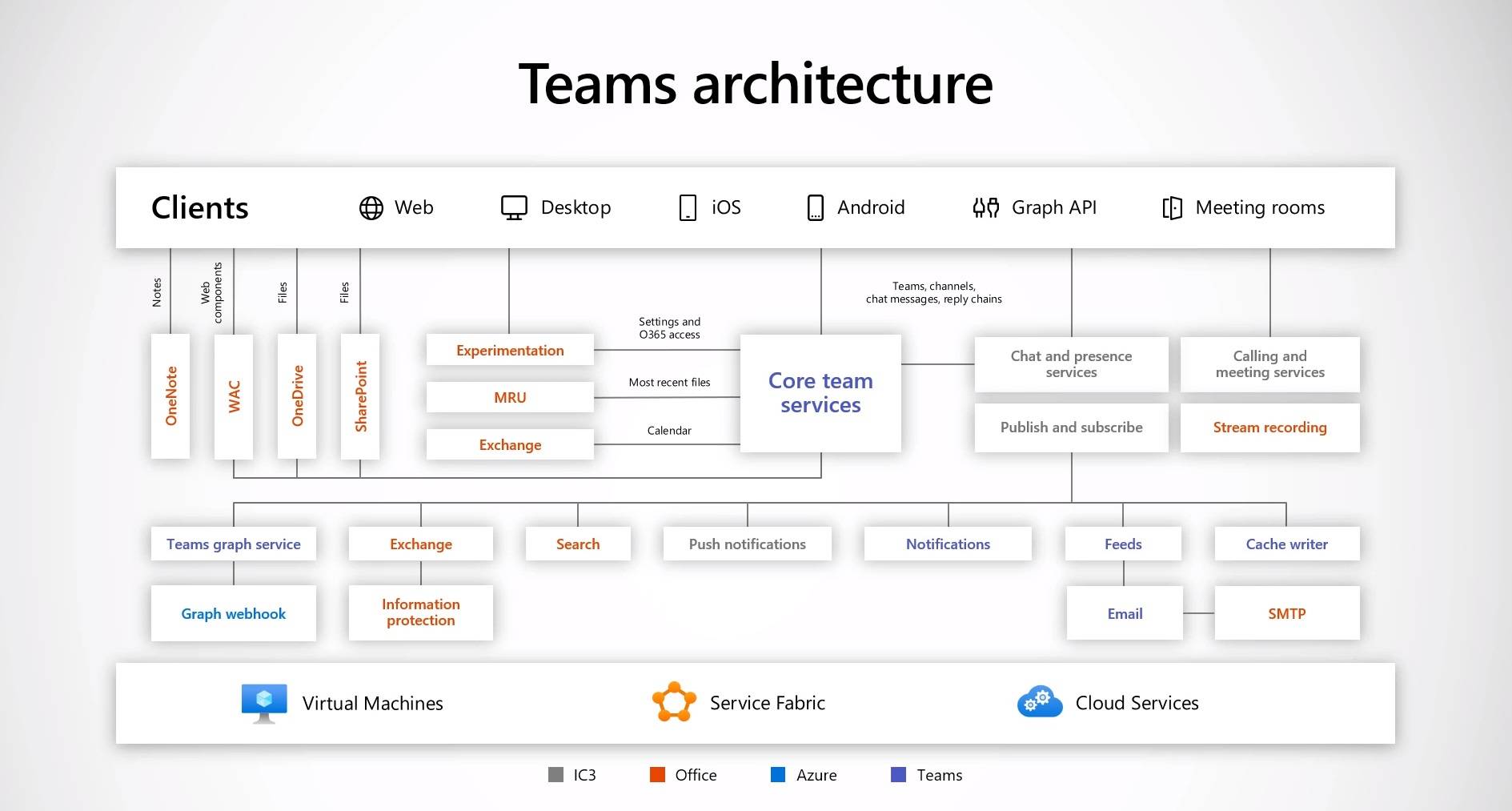Select the Graph webhook box
The height and width of the screenshot is (811, 1512).
tap(233, 613)
